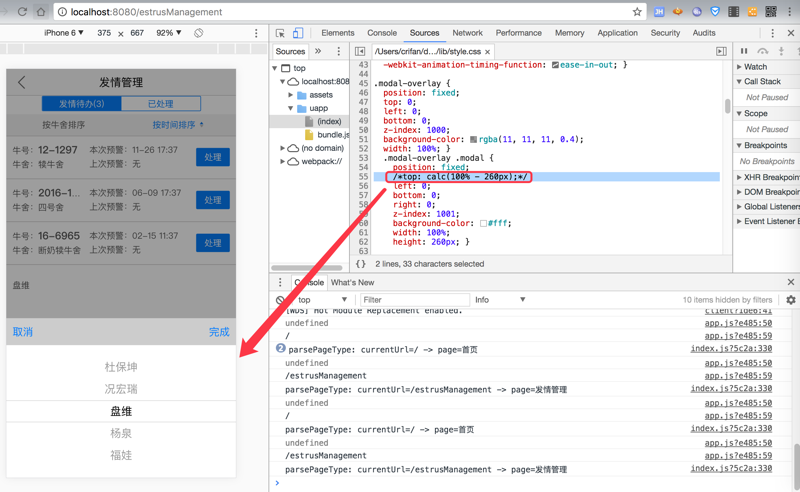Sort by 按时间排序

pyautogui.click(x=178, y=125)
